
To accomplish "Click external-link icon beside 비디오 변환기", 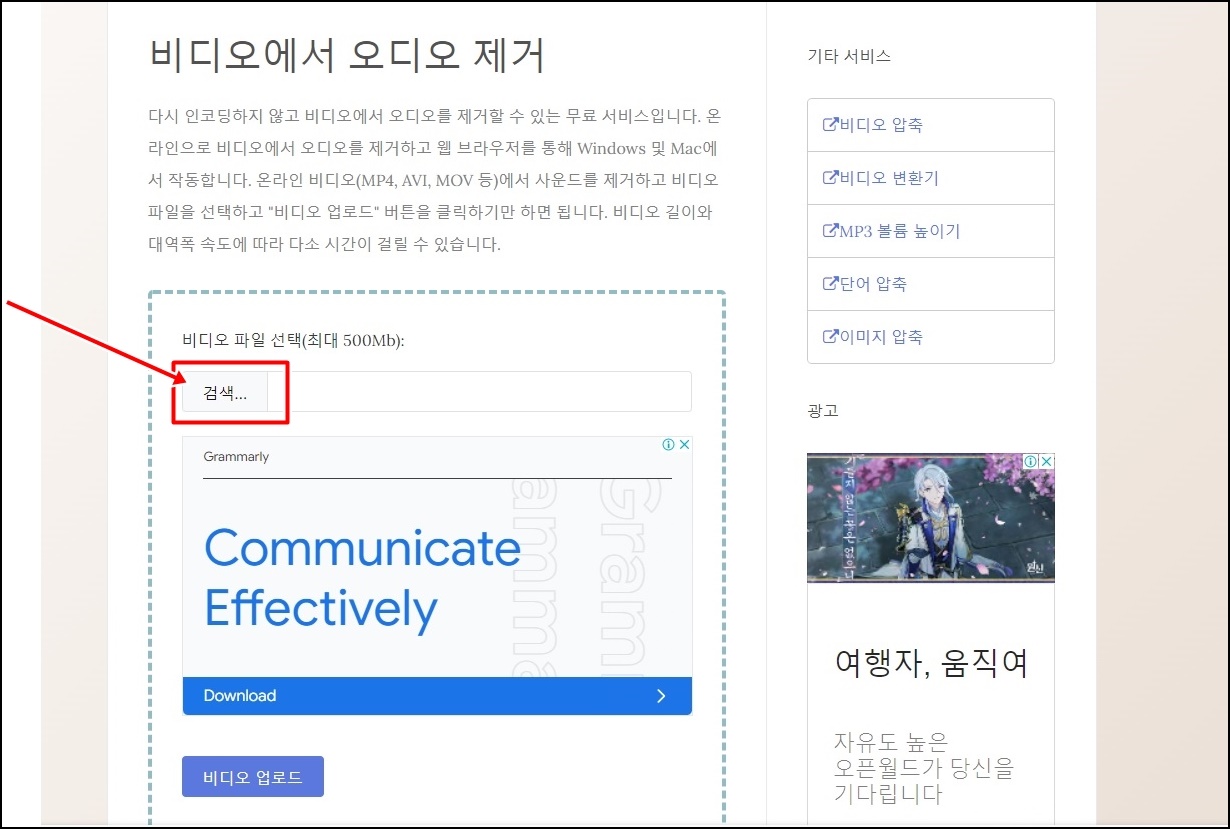I will pos(830,178).
